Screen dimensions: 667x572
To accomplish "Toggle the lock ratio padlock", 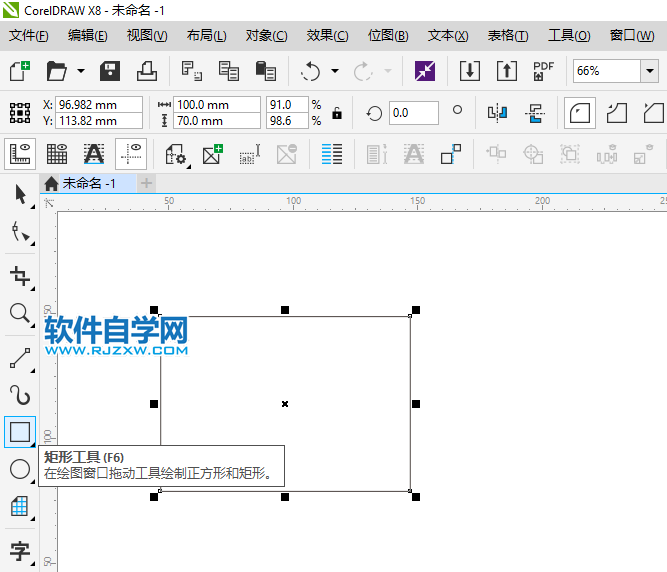I will coord(337,113).
